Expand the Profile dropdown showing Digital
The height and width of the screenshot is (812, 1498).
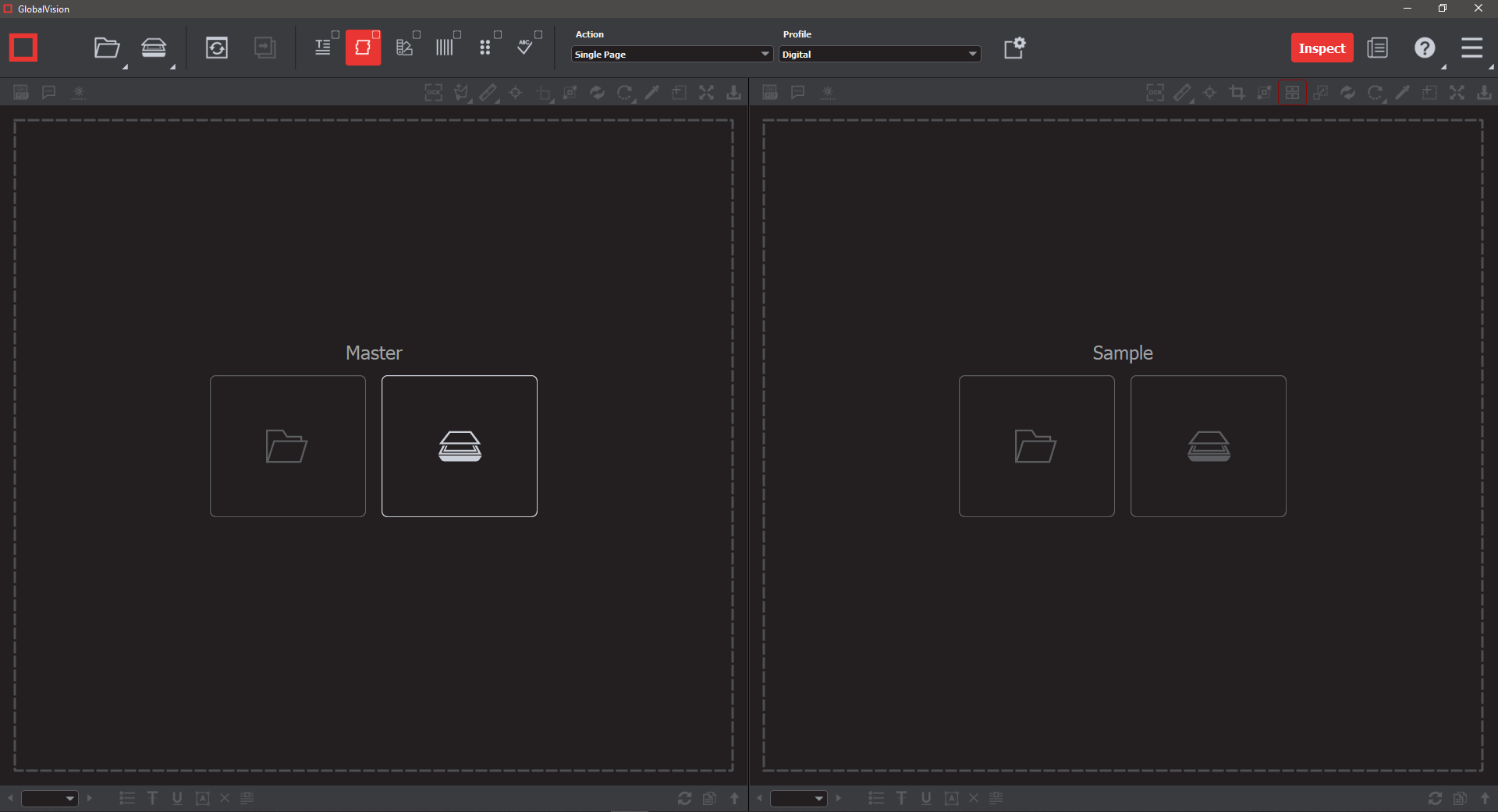click(x=879, y=55)
